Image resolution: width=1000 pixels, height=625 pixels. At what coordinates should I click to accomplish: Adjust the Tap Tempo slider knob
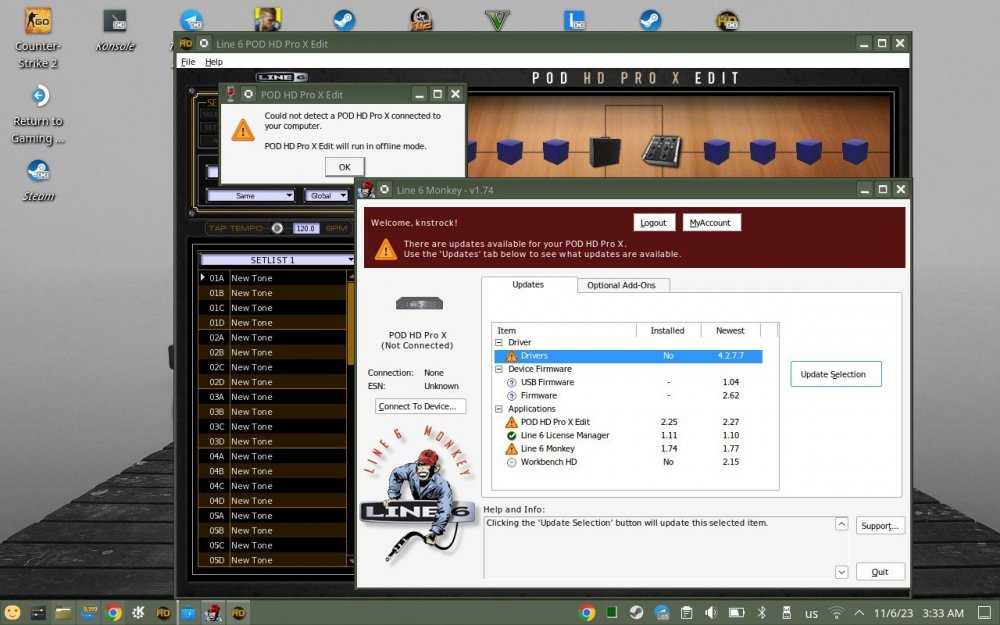click(x=277, y=228)
